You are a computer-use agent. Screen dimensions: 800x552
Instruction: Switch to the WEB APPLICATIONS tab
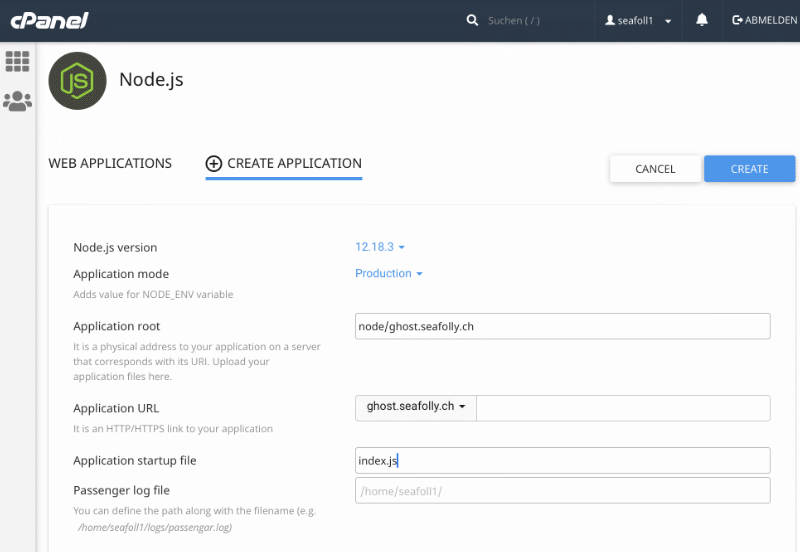click(x=110, y=163)
